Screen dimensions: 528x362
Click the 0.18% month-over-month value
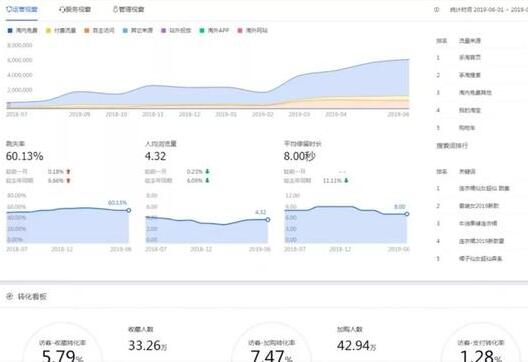pos(56,172)
